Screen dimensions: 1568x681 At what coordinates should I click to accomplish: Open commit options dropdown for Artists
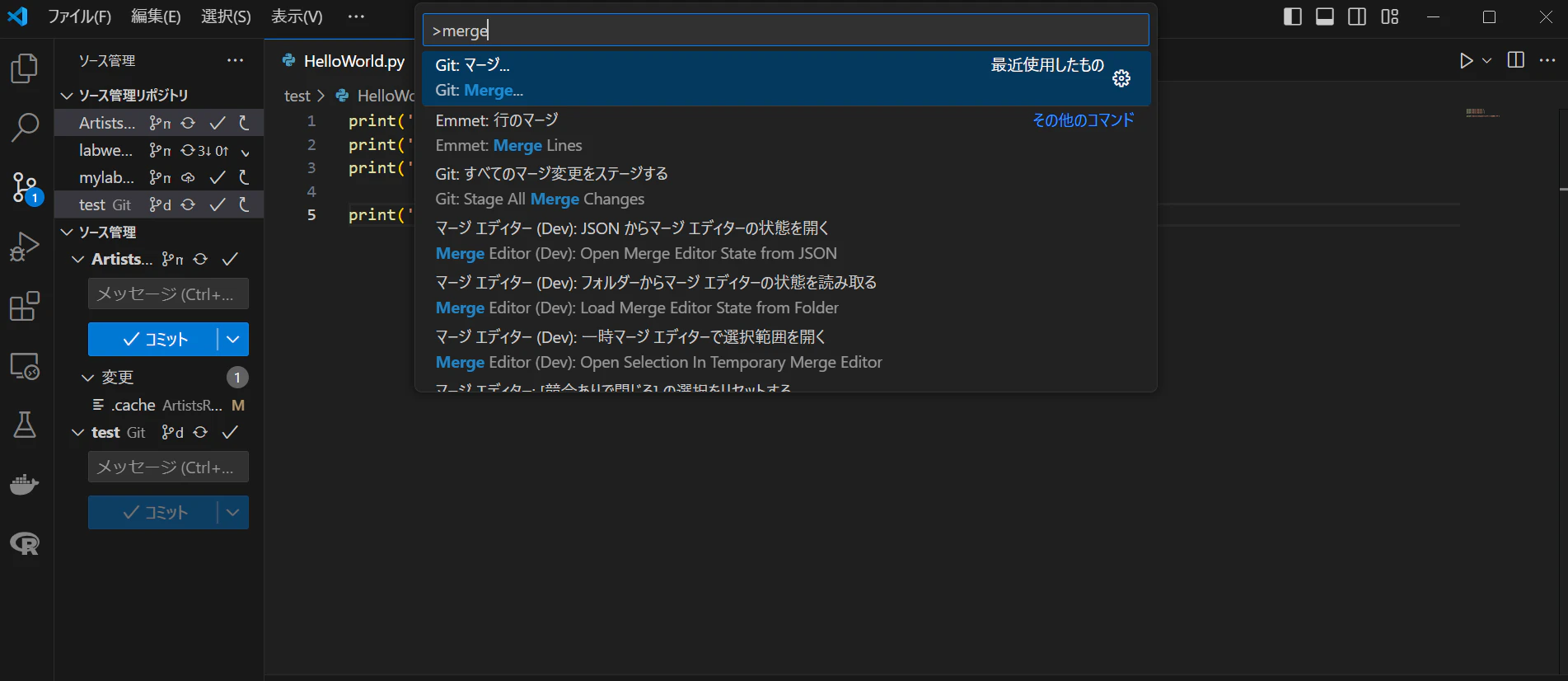pos(233,339)
